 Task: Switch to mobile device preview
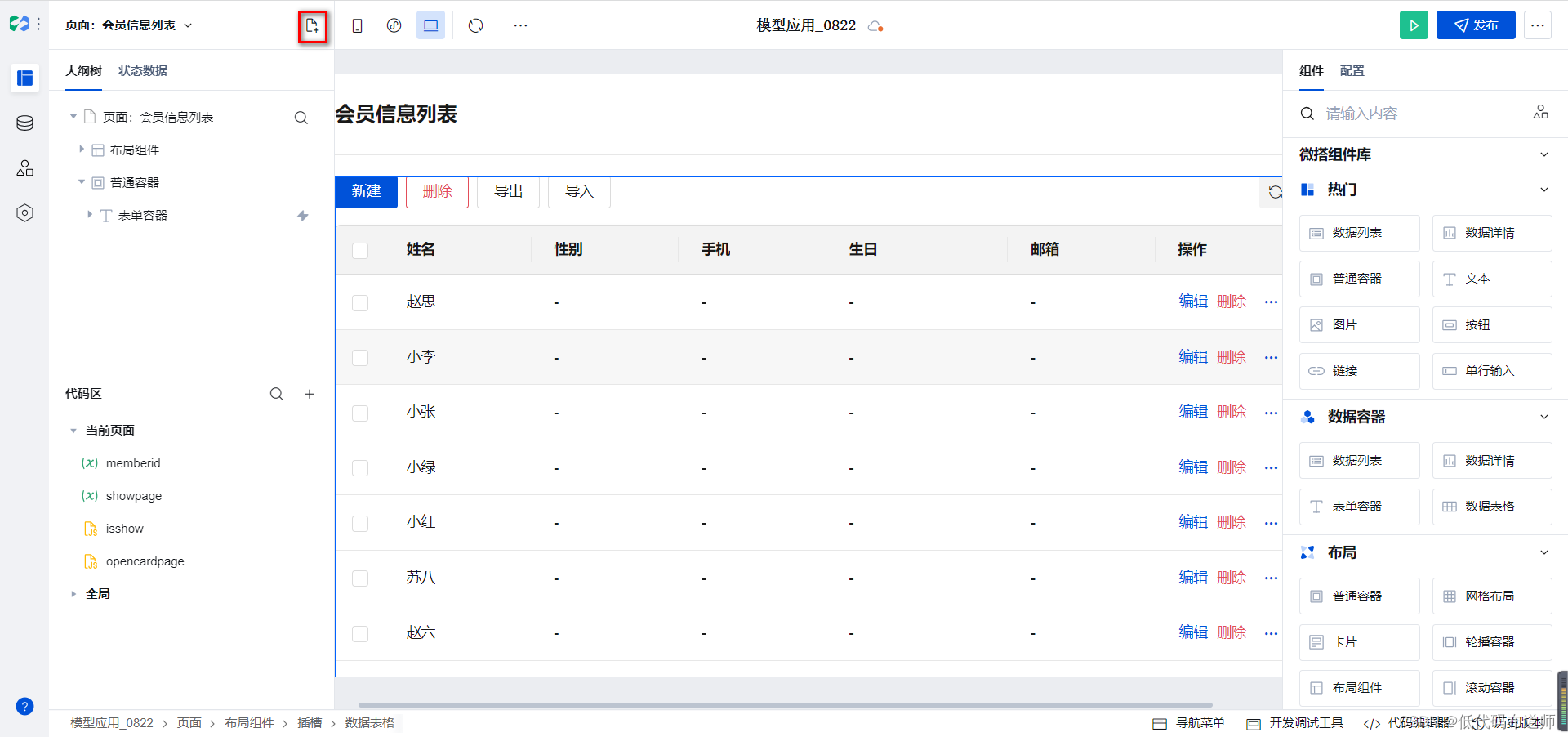pyautogui.click(x=357, y=26)
